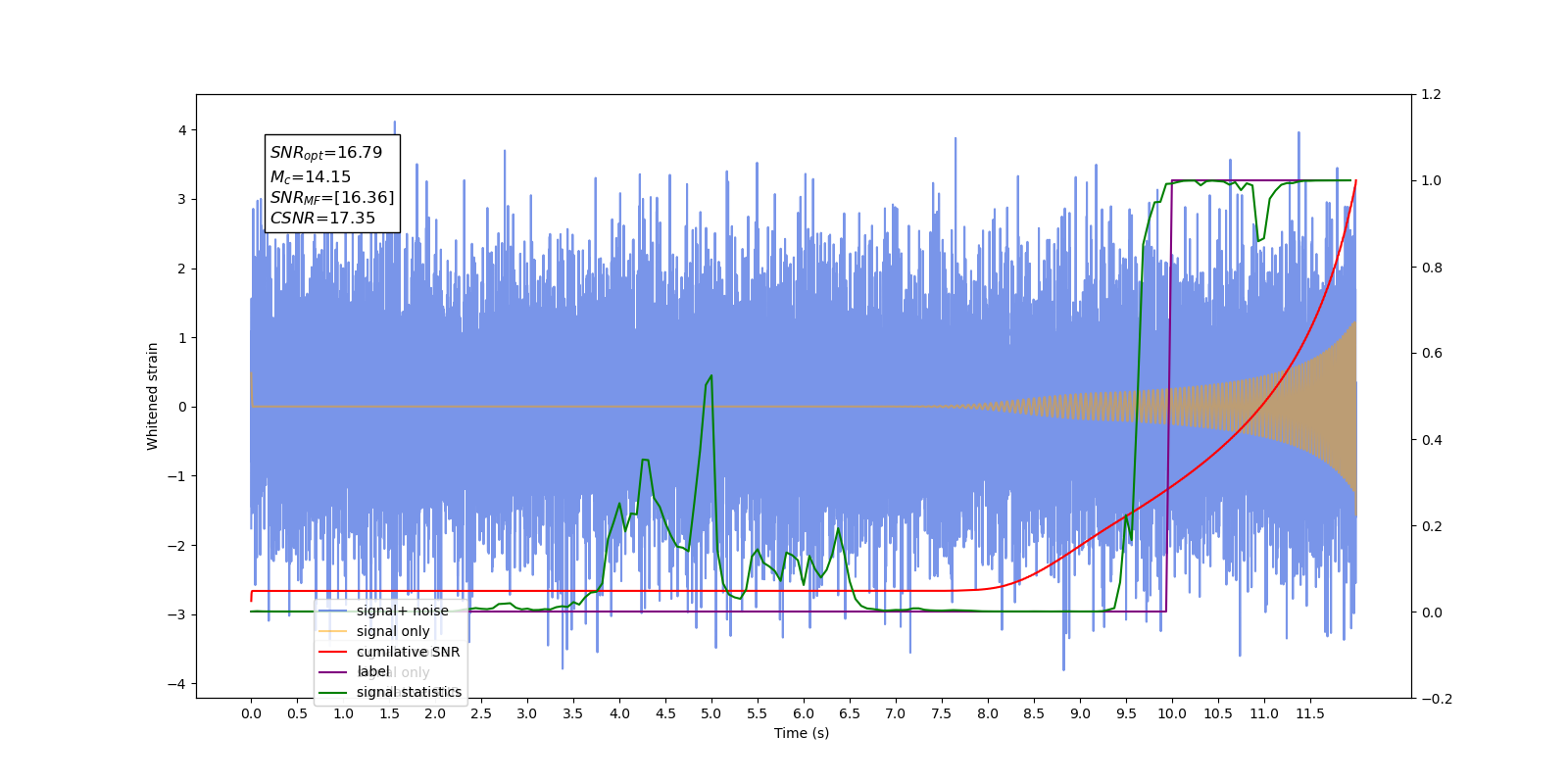Click the x-axis tick label 11.5
The image size is (1568, 784).
pyautogui.click(x=1310, y=713)
